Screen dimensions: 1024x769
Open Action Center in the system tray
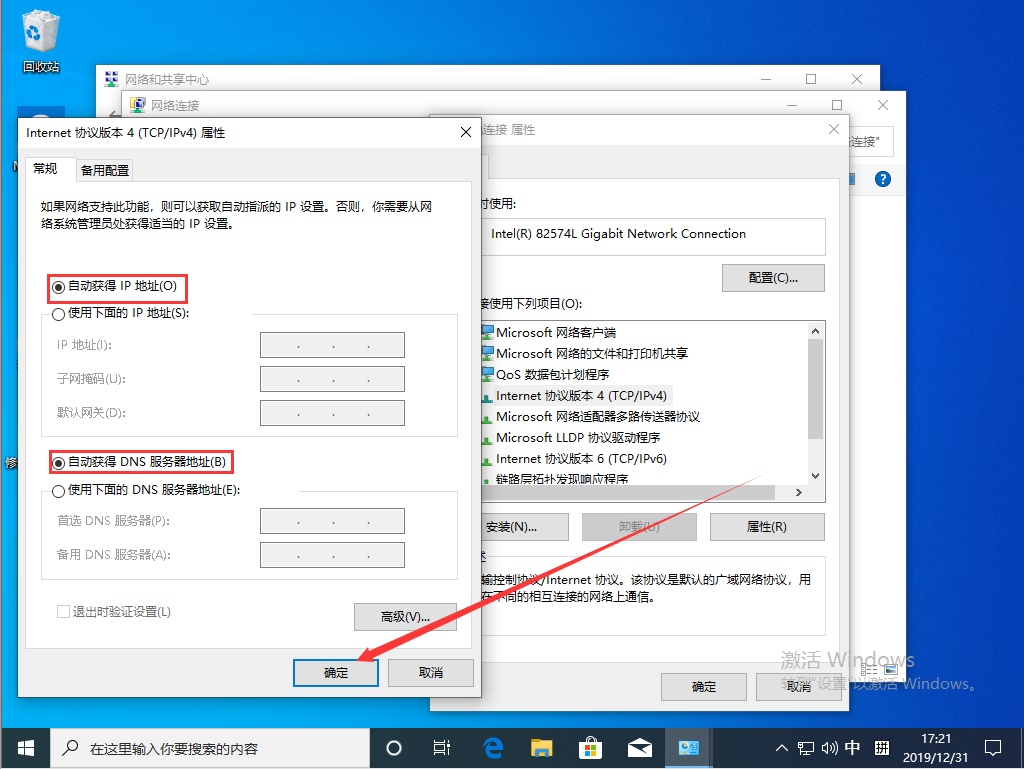click(x=992, y=747)
